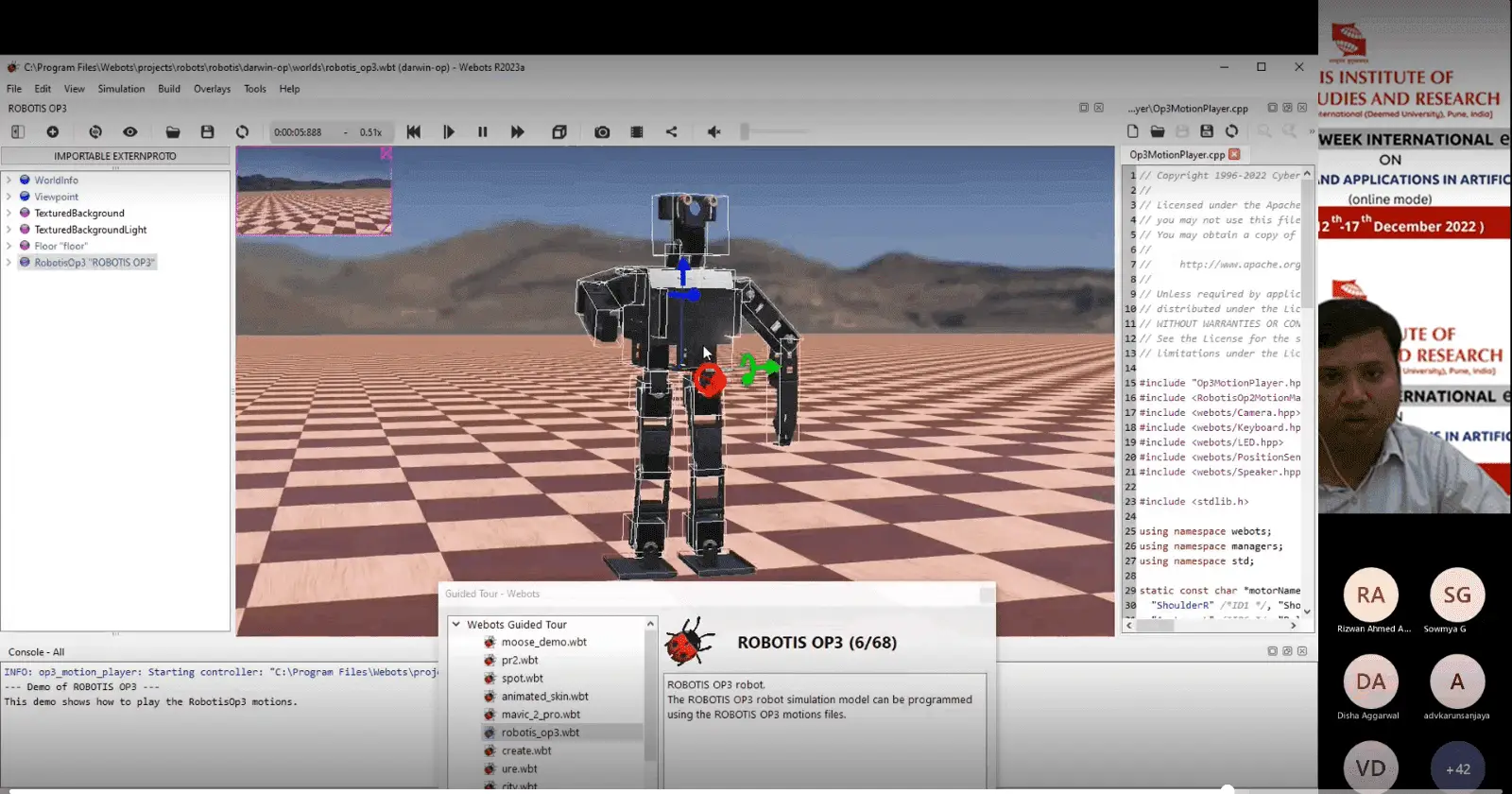Click the eye view icon in toolbar
This screenshot has width=1512, height=794.
(130, 132)
